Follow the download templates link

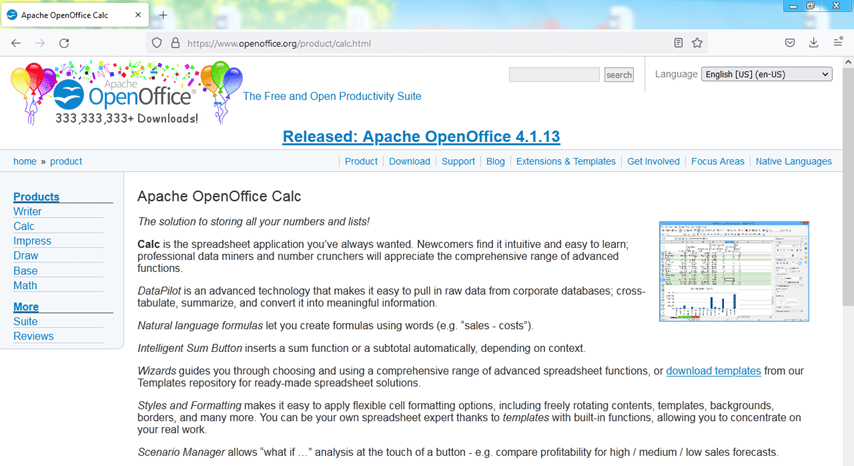[x=713, y=371]
